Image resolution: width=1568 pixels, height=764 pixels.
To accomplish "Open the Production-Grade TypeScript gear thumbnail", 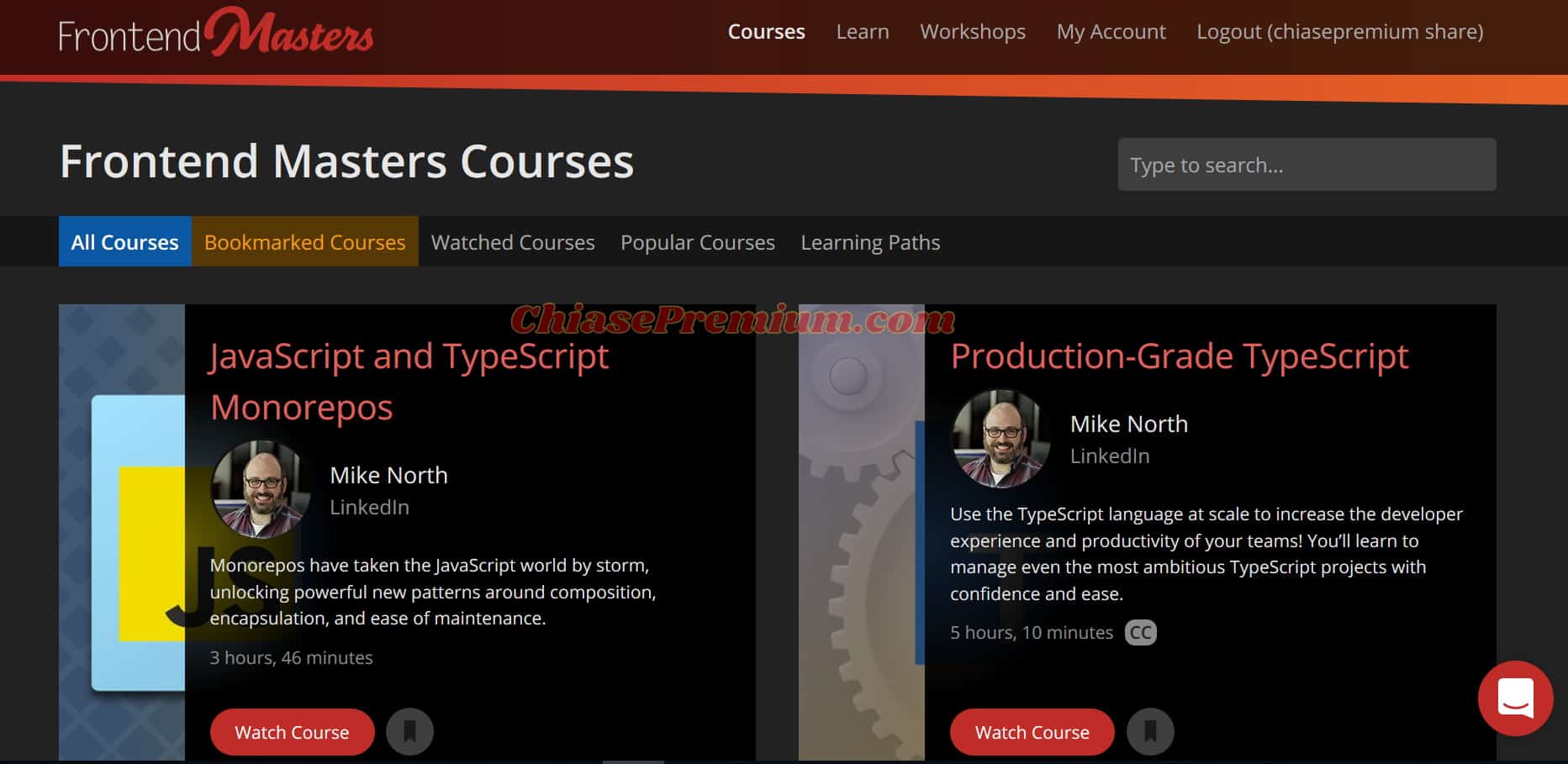I will tap(861, 532).
